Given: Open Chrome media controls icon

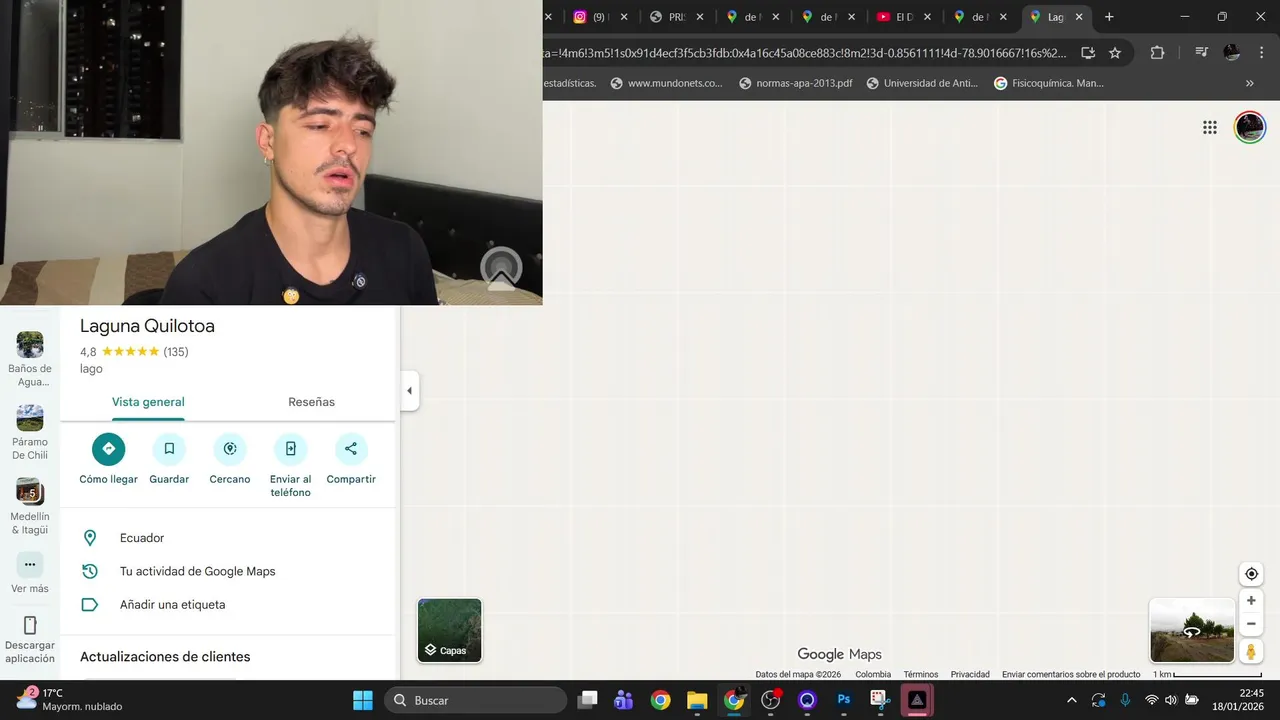Looking at the screenshot, I should pos(1201,53).
